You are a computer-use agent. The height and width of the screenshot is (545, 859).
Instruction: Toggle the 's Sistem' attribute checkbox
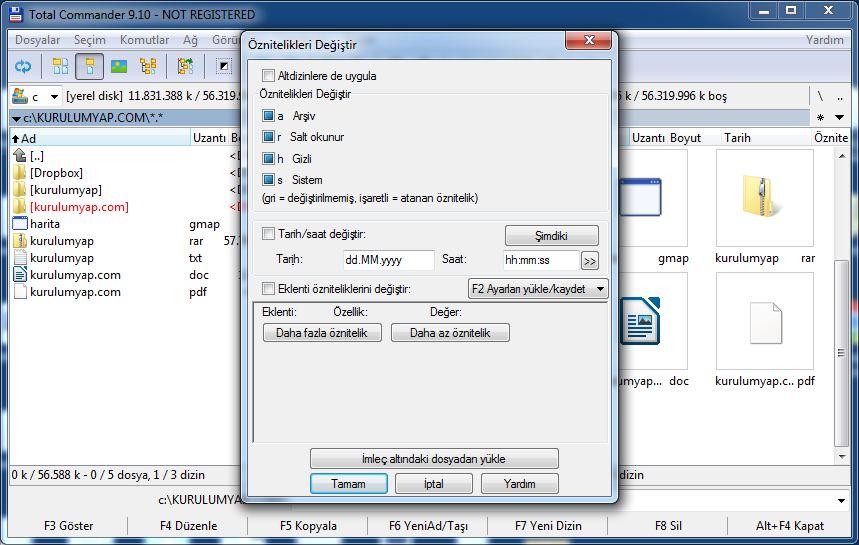[268, 180]
